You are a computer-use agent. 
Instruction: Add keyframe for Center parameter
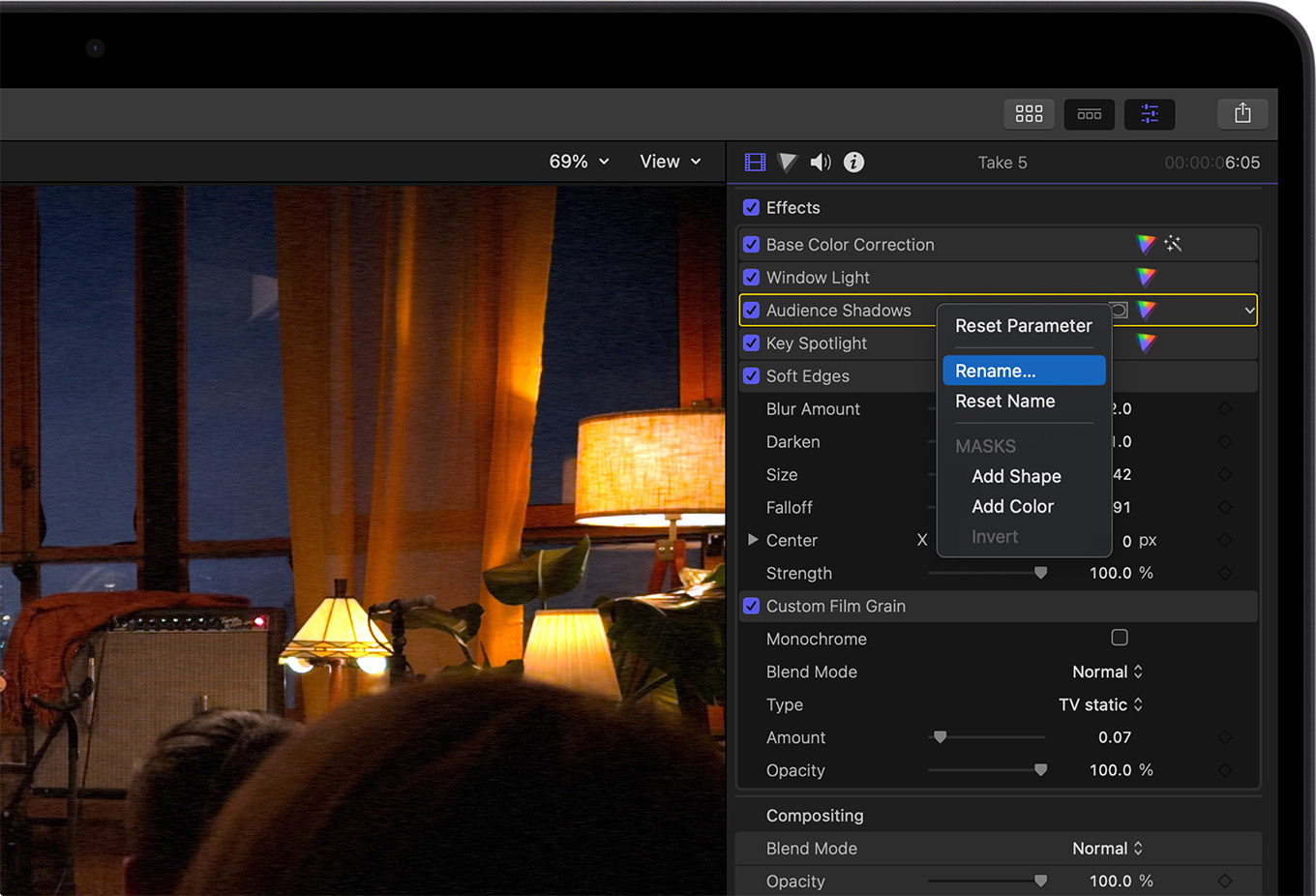1225,541
